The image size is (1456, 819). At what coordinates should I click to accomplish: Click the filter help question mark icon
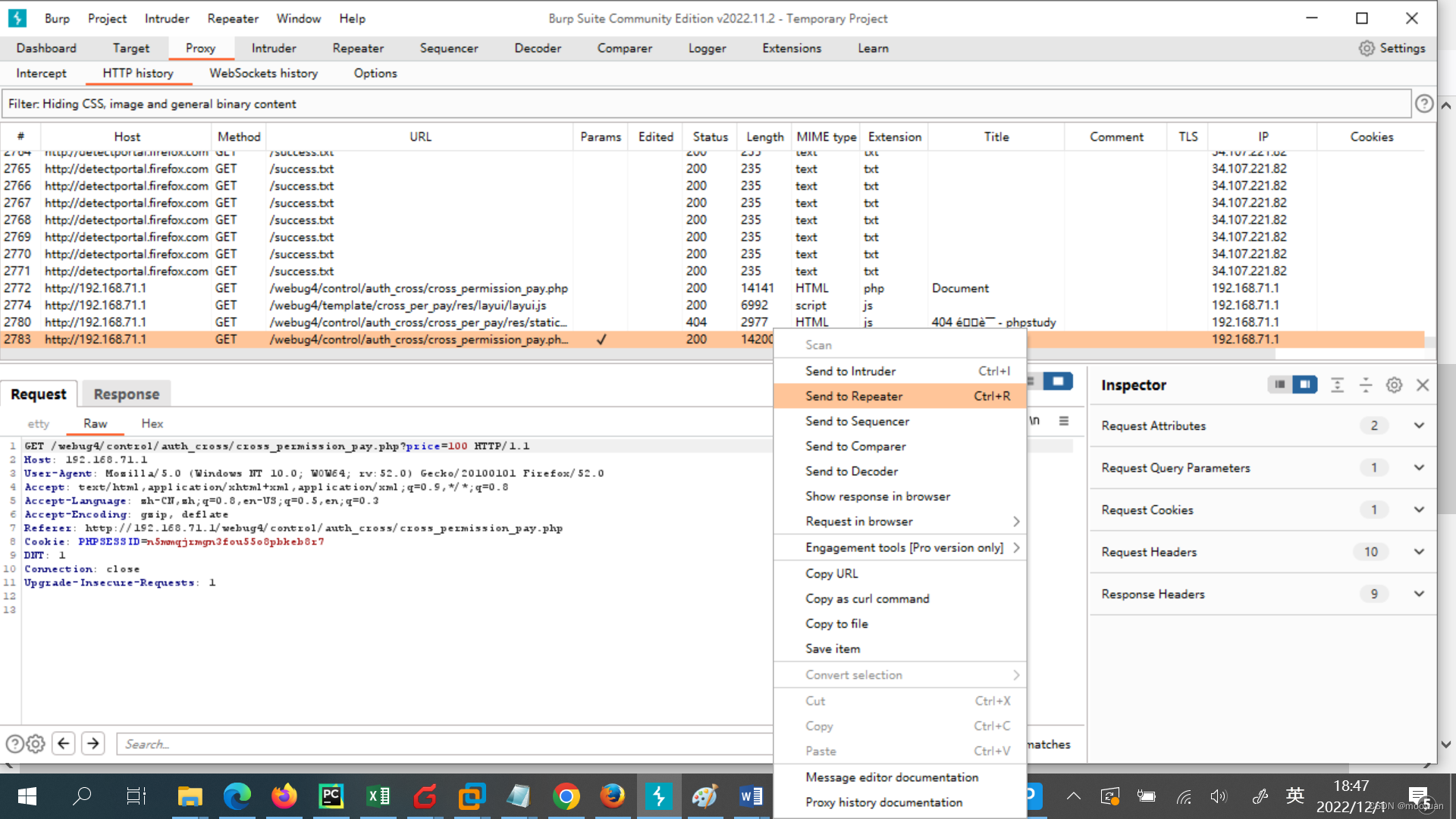(1424, 104)
